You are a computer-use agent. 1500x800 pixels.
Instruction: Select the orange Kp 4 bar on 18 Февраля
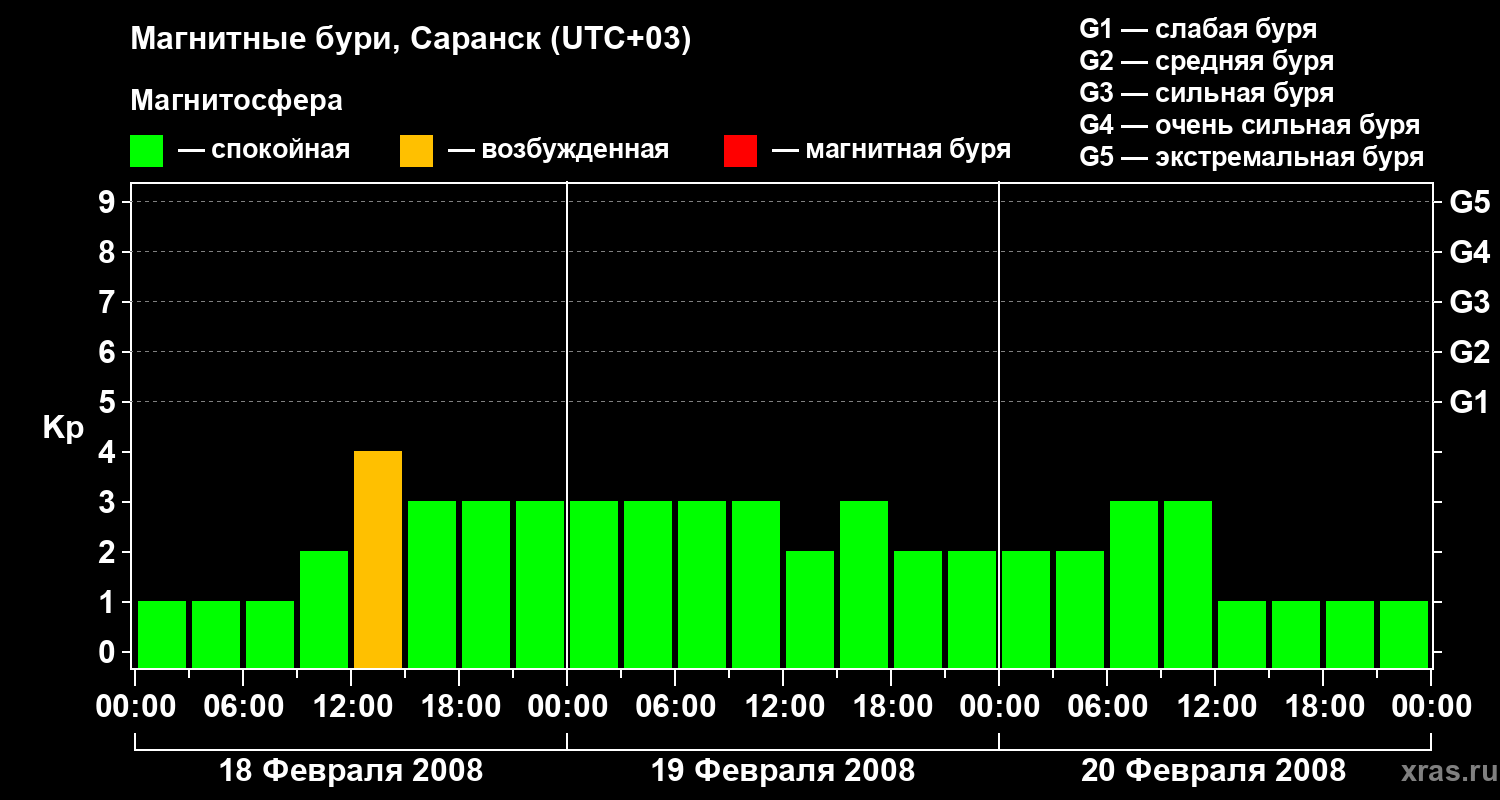click(378, 560)
